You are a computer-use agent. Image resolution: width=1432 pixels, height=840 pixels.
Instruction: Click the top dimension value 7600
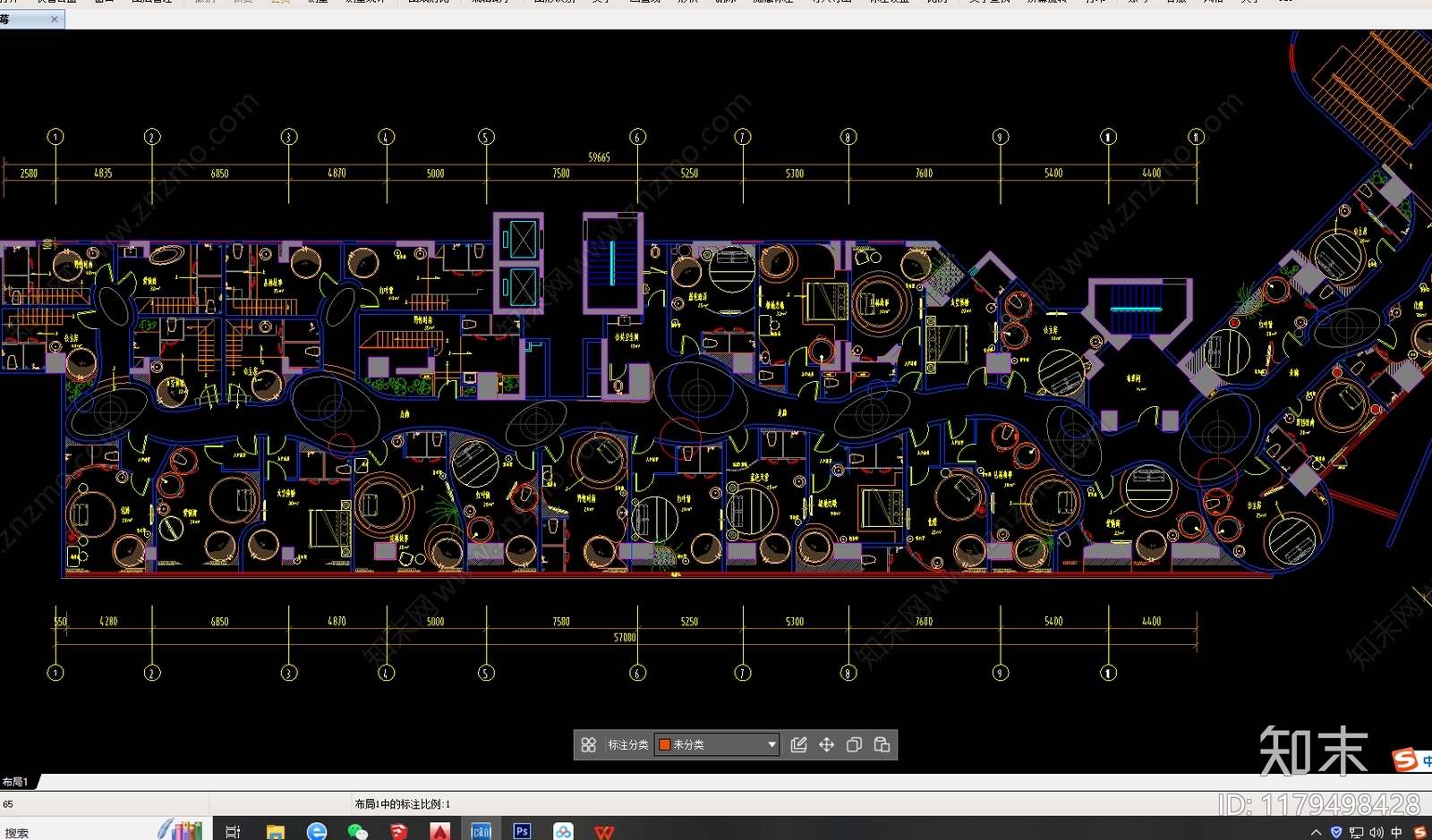(924, 174)
